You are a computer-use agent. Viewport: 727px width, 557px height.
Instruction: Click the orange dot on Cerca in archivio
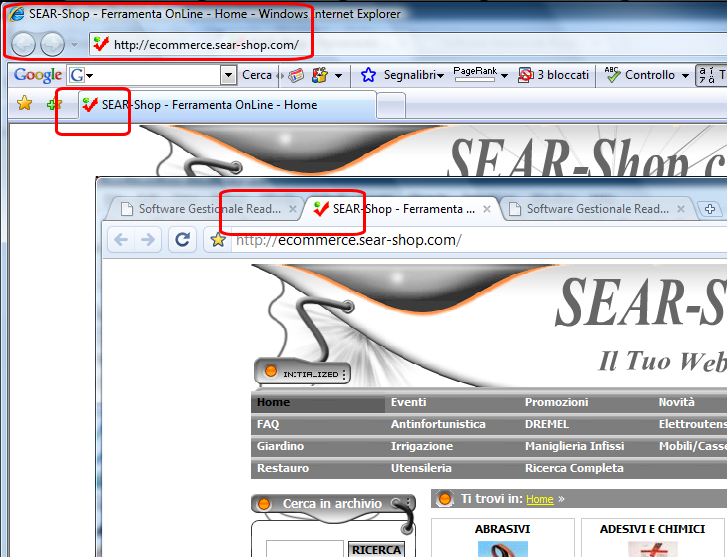click(x=264, y=504)
